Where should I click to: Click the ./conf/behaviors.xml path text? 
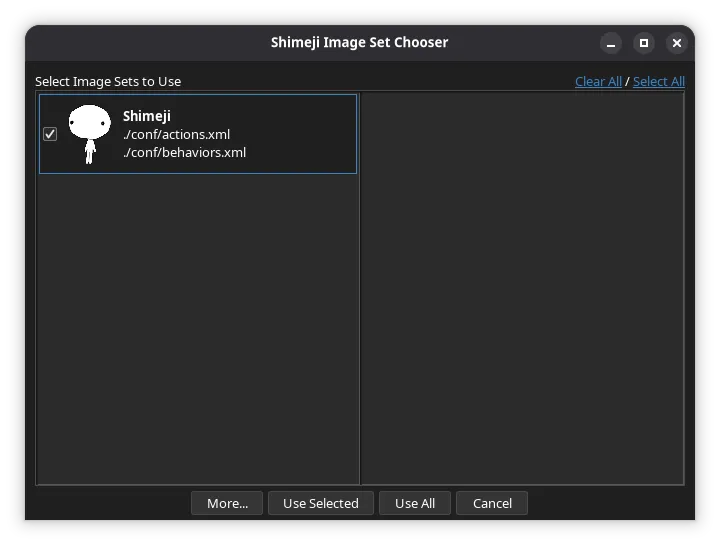185,152
